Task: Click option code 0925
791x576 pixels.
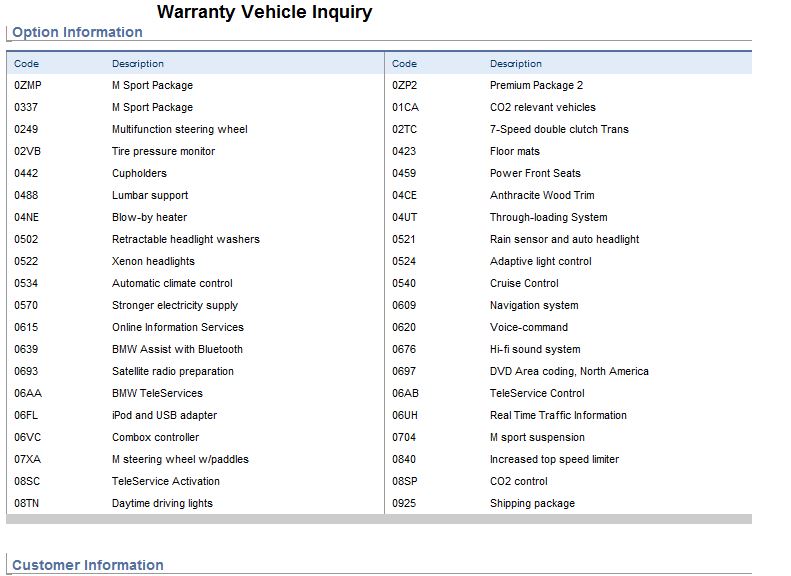Action: point(404,504)
